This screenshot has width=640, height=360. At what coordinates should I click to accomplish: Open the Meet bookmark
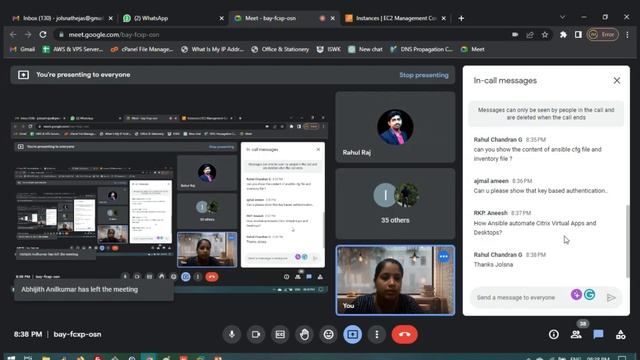[x=473, y=49]
